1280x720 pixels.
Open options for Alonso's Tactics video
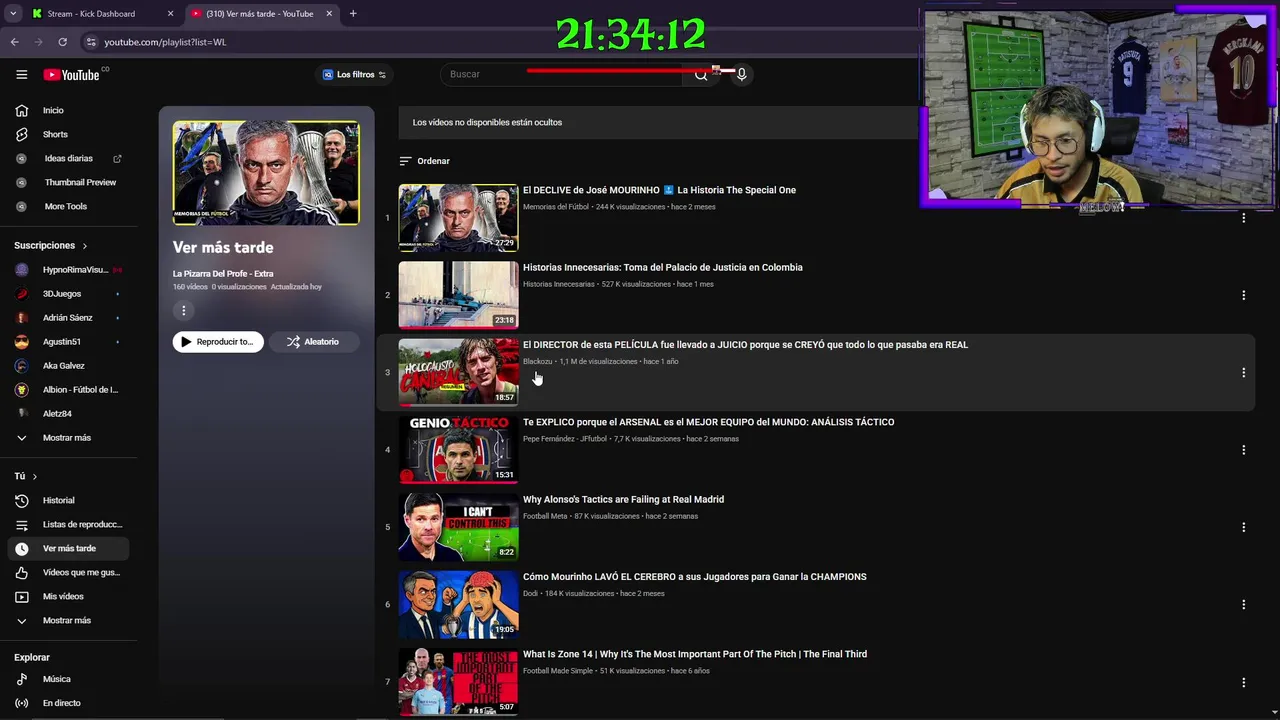click(1243, 527)
